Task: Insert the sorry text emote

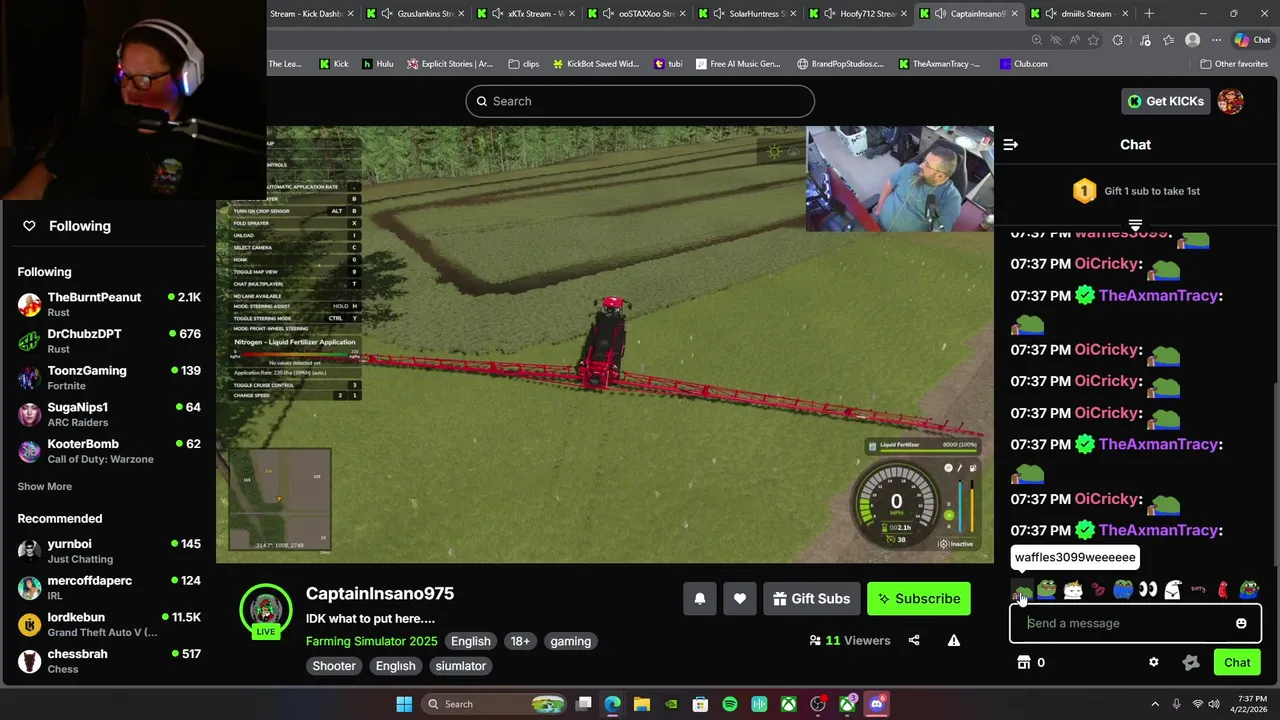Action: [x=1198, y=590]
